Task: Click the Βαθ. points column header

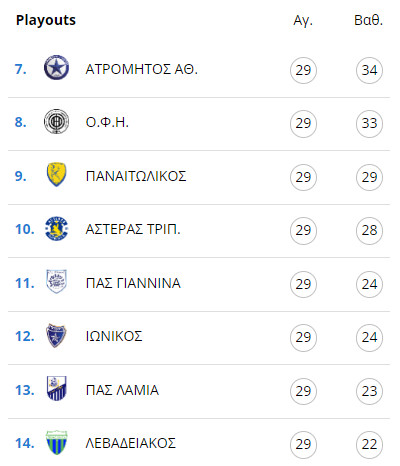Action: point(368,20)
